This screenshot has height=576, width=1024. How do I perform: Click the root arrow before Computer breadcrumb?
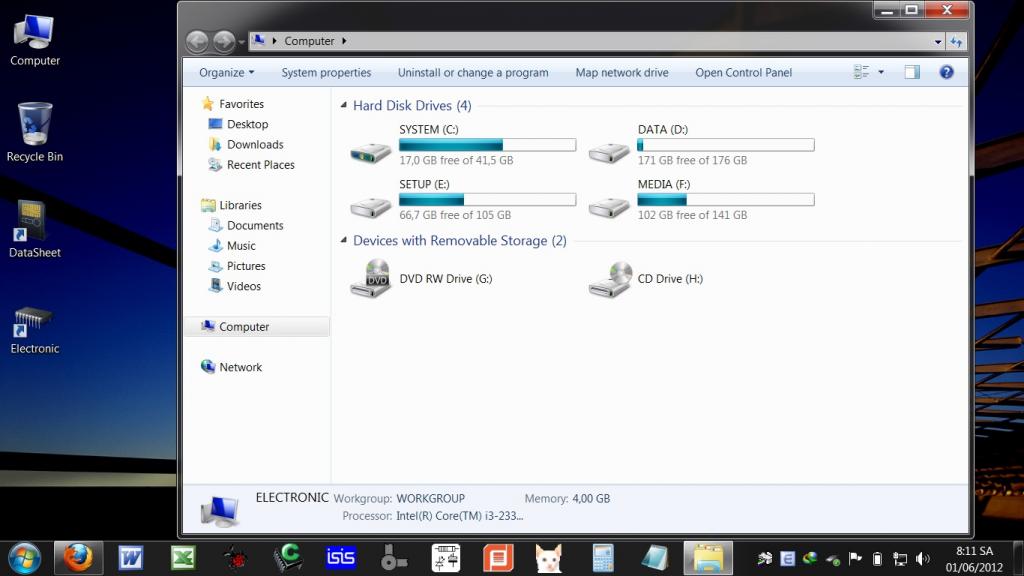pos(274,41)
